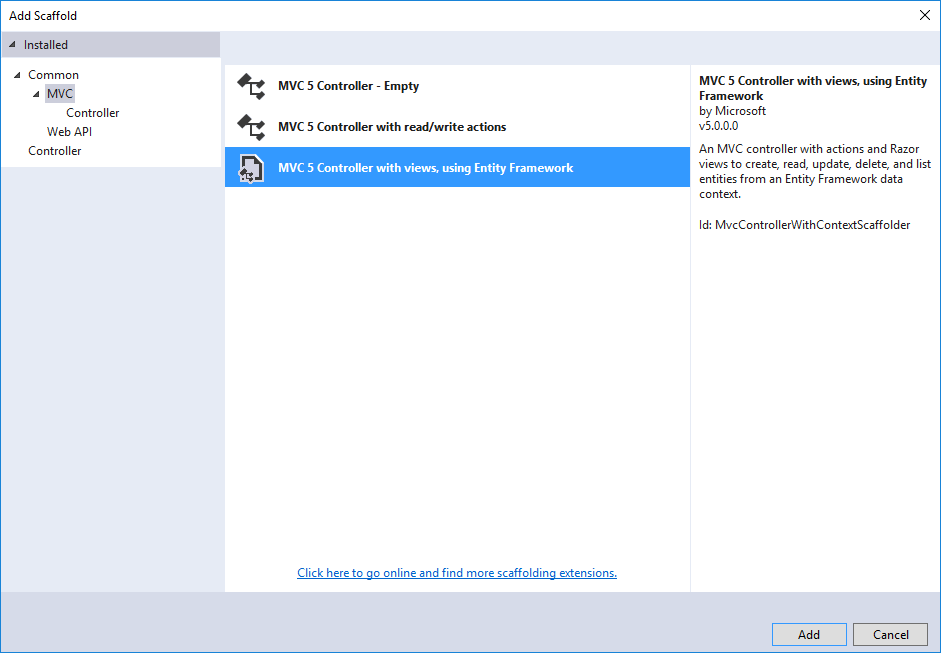Click the v5.0.0.0 version text

(718, 126)
